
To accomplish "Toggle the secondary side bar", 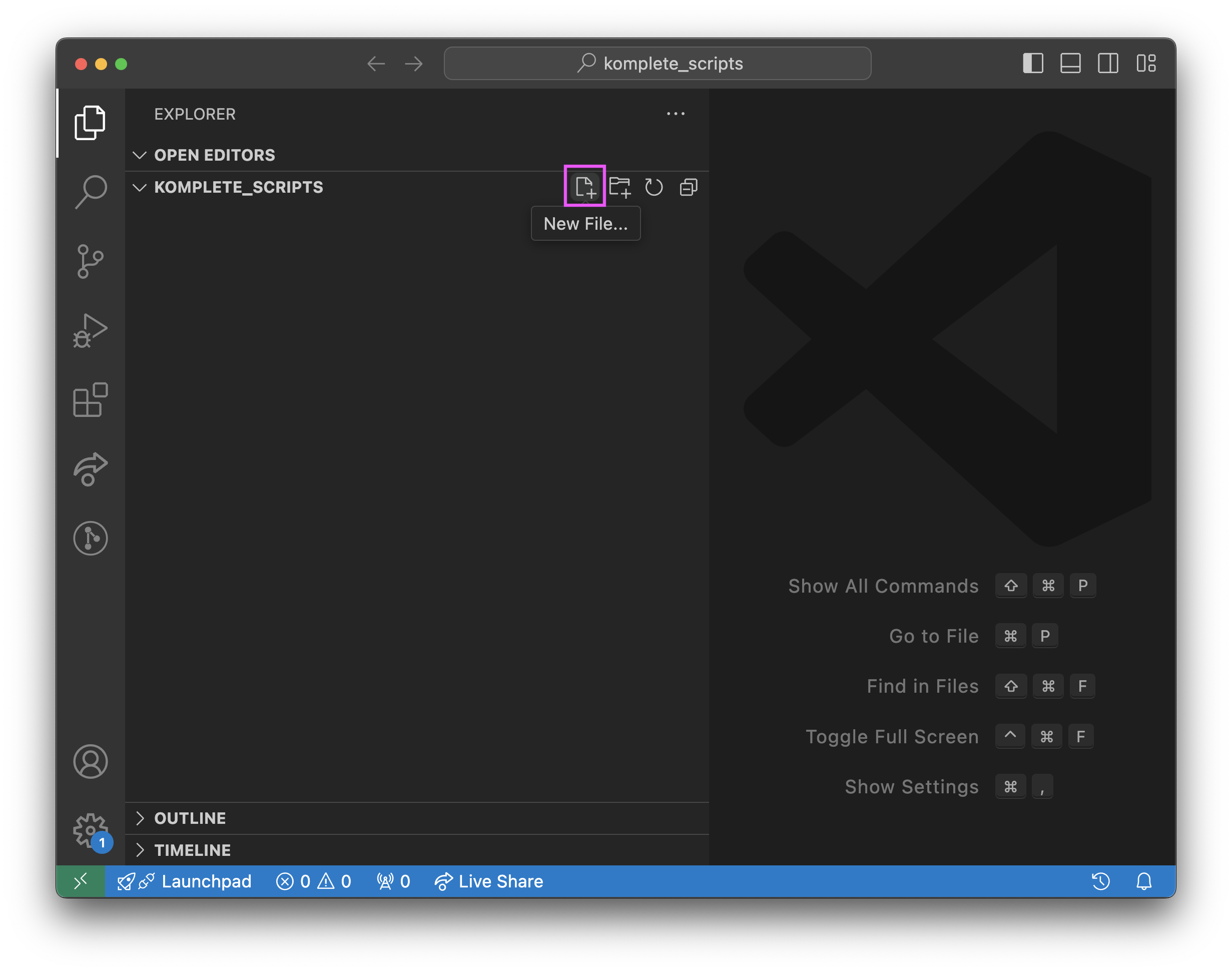I will [x=1108, y=63].
